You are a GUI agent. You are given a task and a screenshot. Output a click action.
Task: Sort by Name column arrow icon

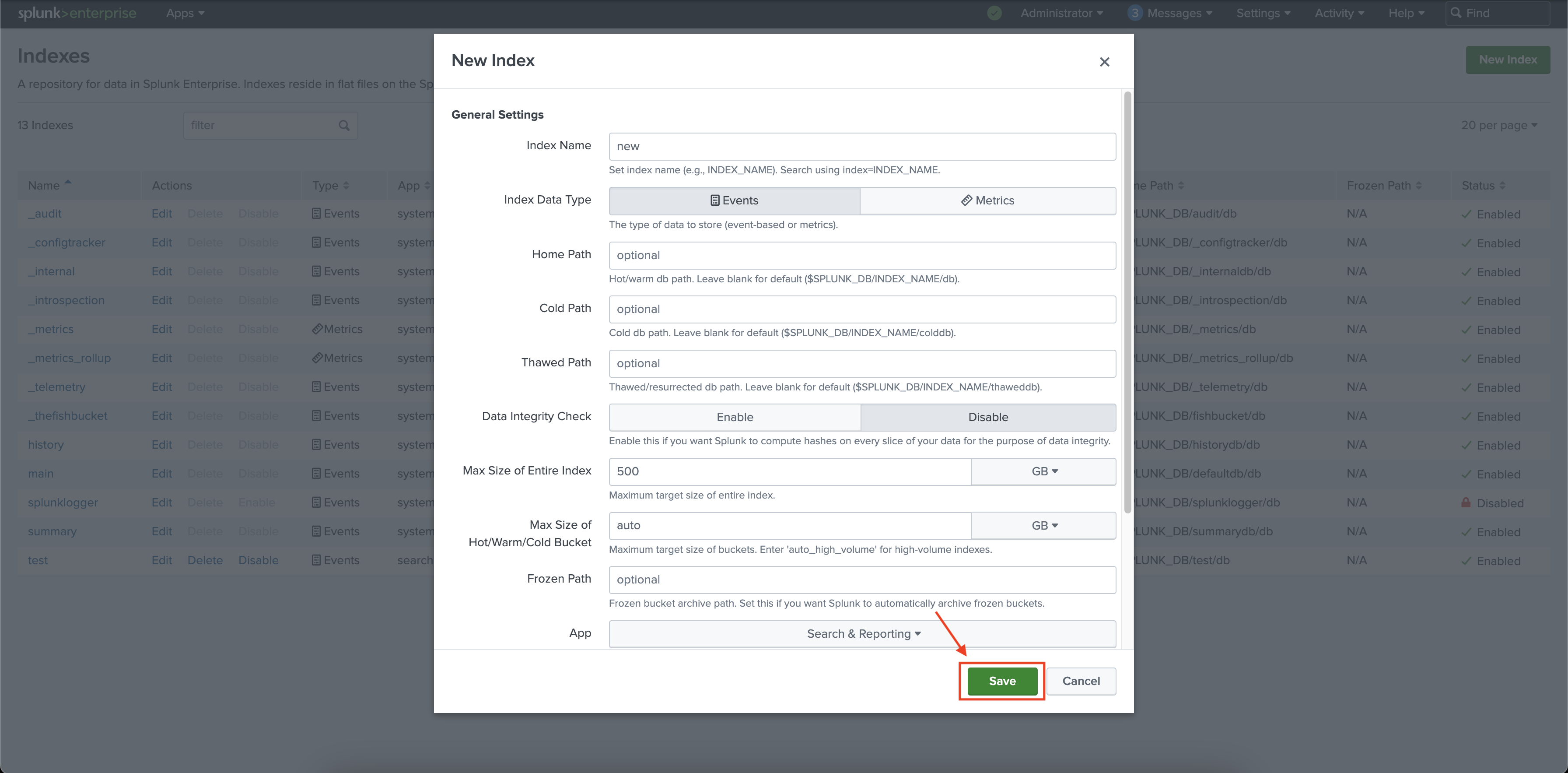pos(68,183)
